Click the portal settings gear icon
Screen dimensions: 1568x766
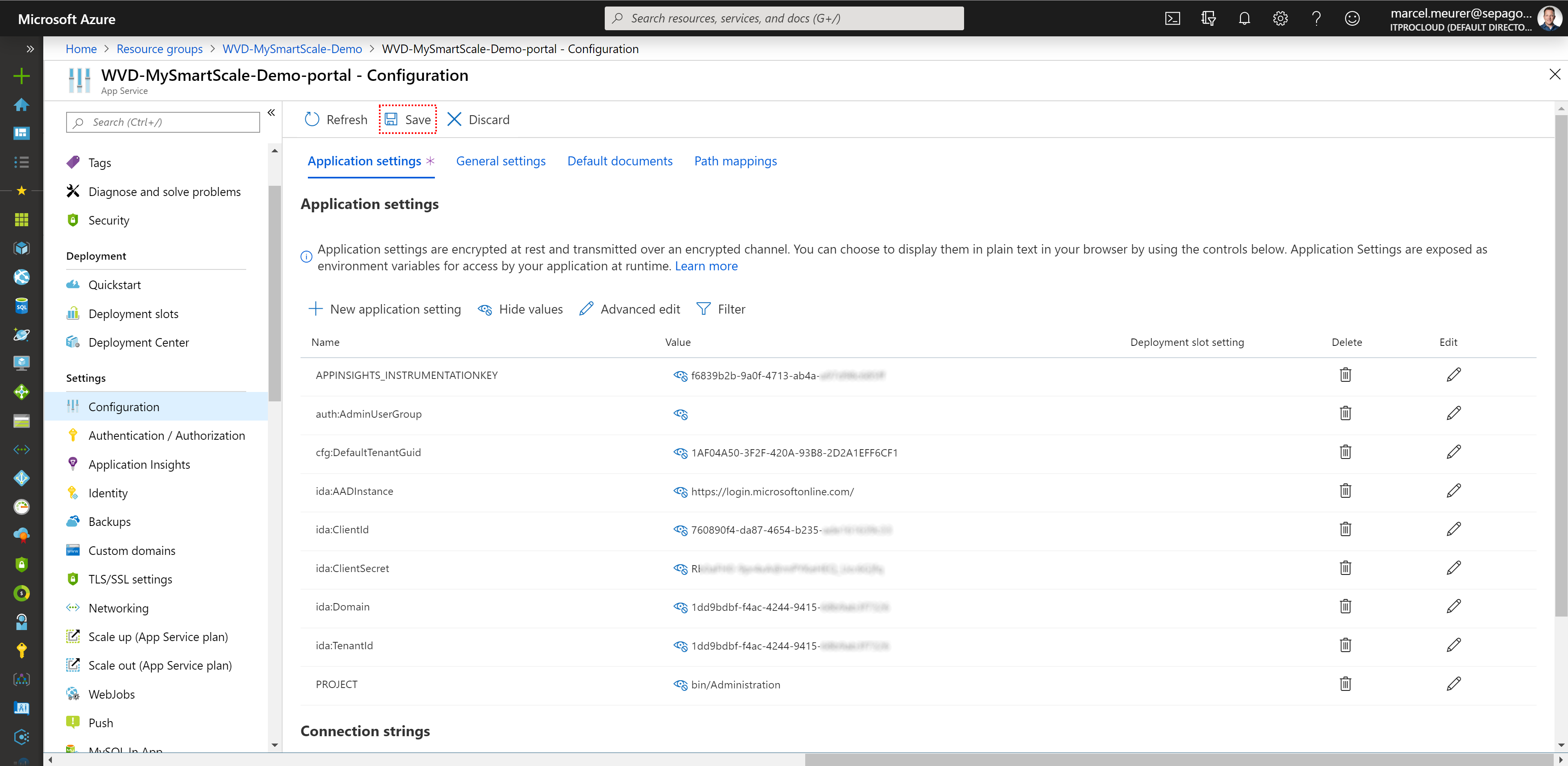(1280, 18)
